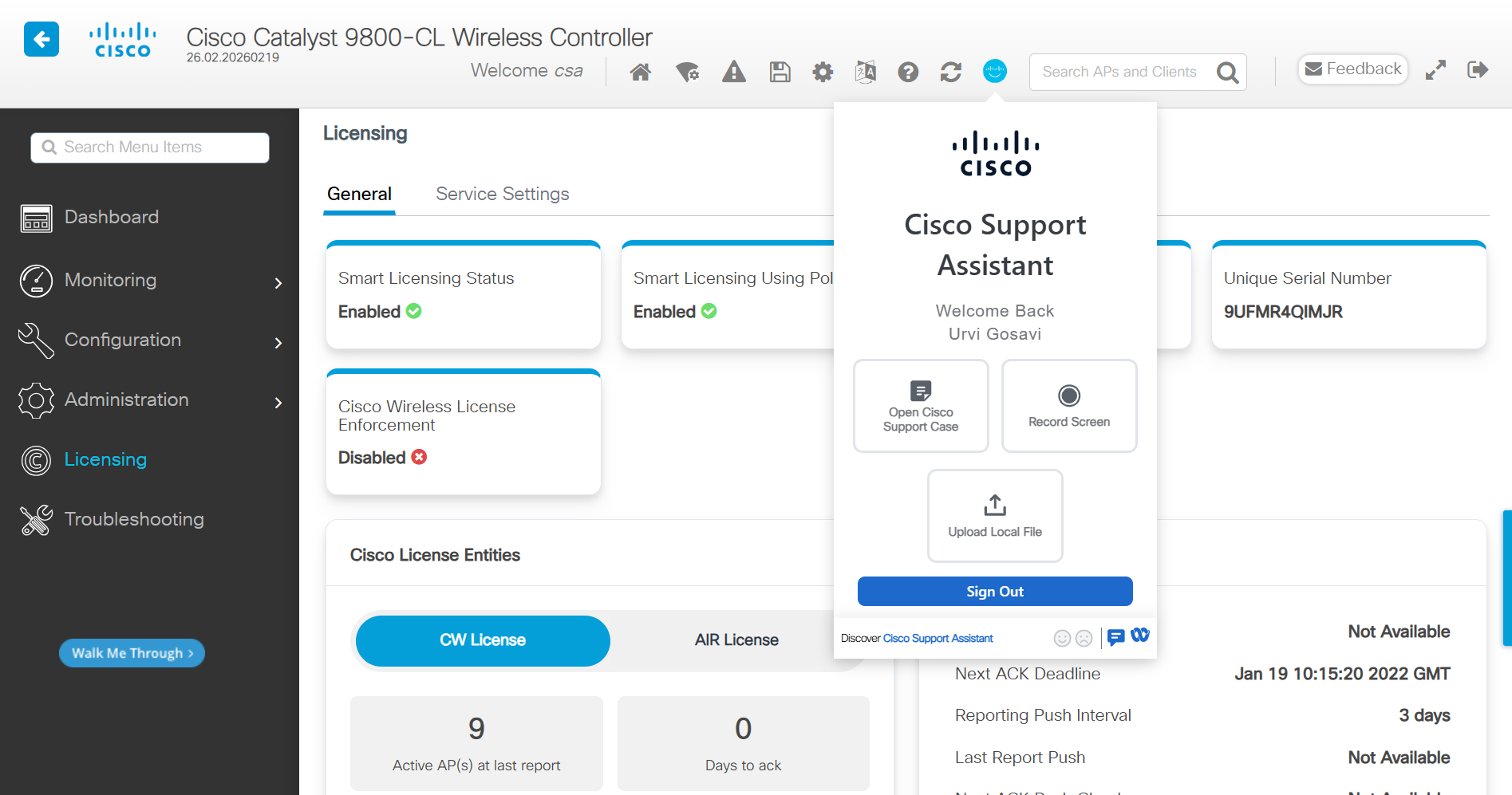This screenshot has width=1512, height=795.
Task: Open Licensing in the sidebar menu
Action: tap(105, 460)
